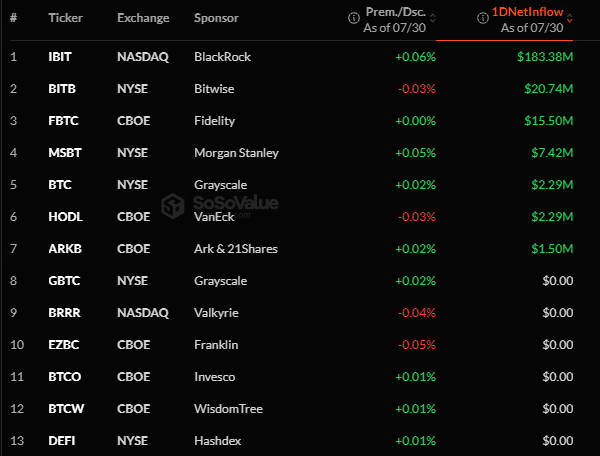Toggle sort arrows beside Prem./Dsc.
The height and width of the screenshot is (456, 600).
coord(433,18)
